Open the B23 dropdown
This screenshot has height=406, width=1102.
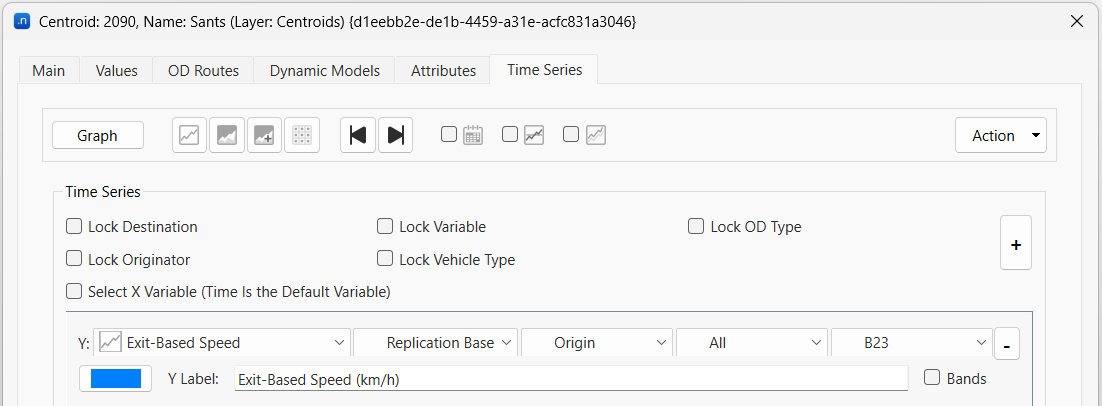[911, 343]
